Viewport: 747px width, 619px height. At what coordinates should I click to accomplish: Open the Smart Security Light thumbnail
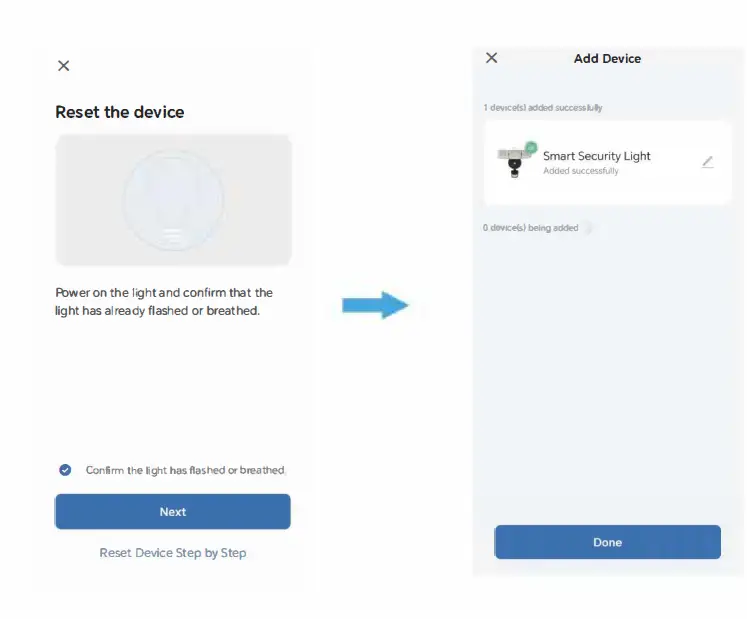514,162
